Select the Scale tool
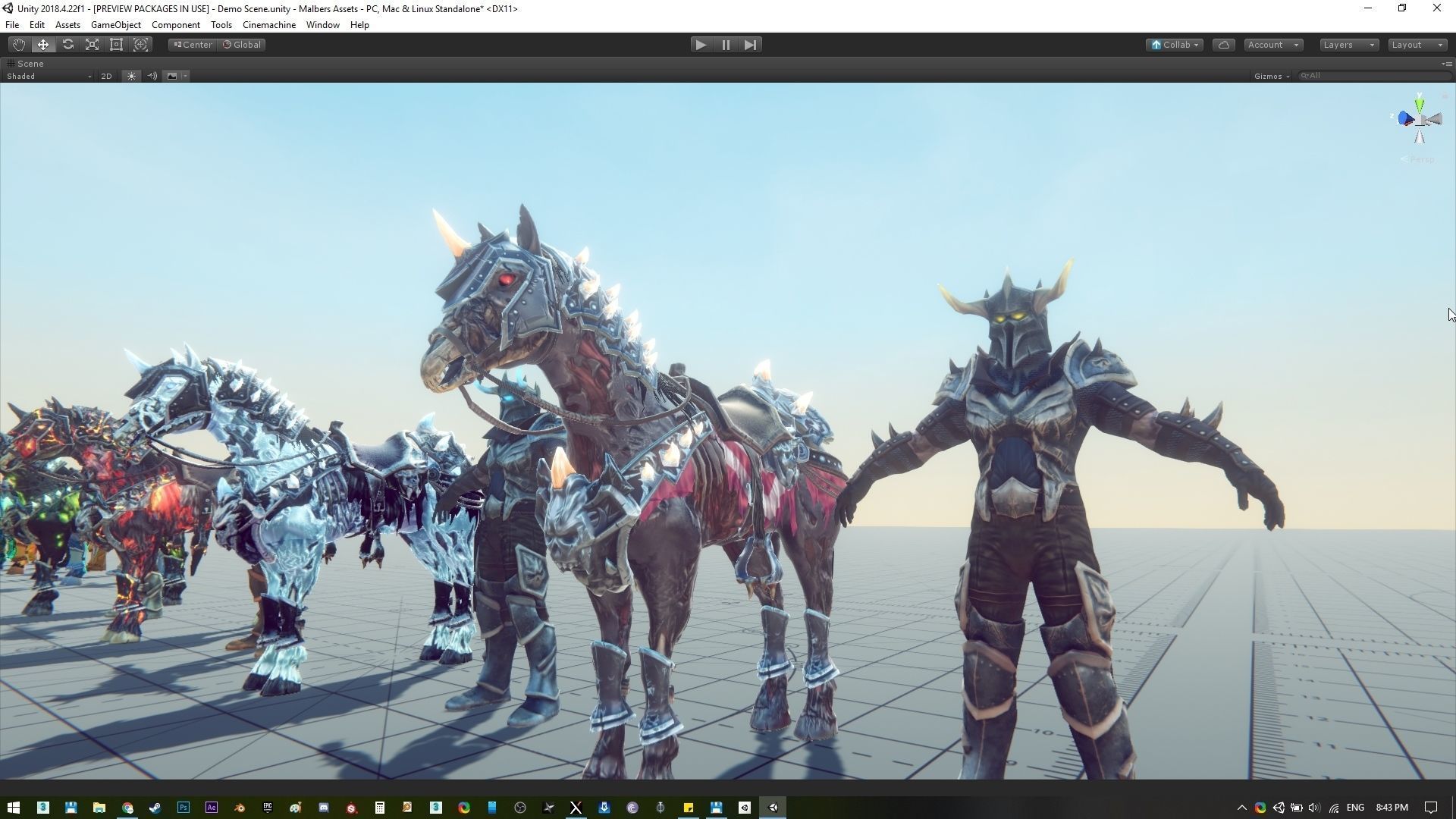 click(x=92, y=45)
